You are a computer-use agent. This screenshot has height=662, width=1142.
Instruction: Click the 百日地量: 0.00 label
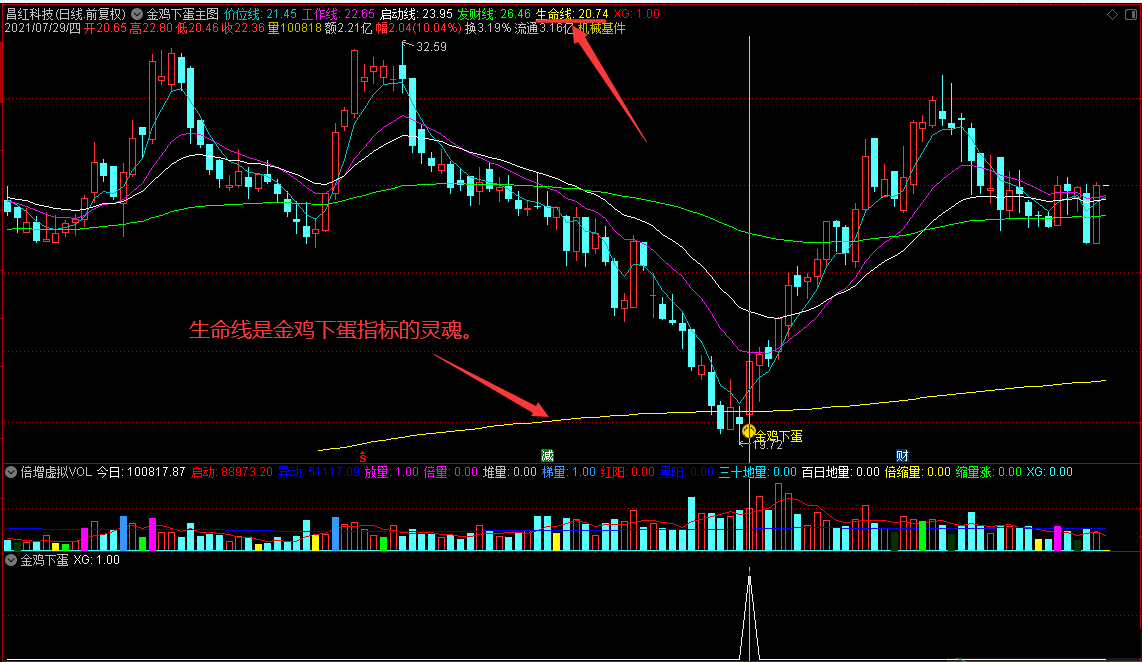pyautogui.click(x=840, y=472)
